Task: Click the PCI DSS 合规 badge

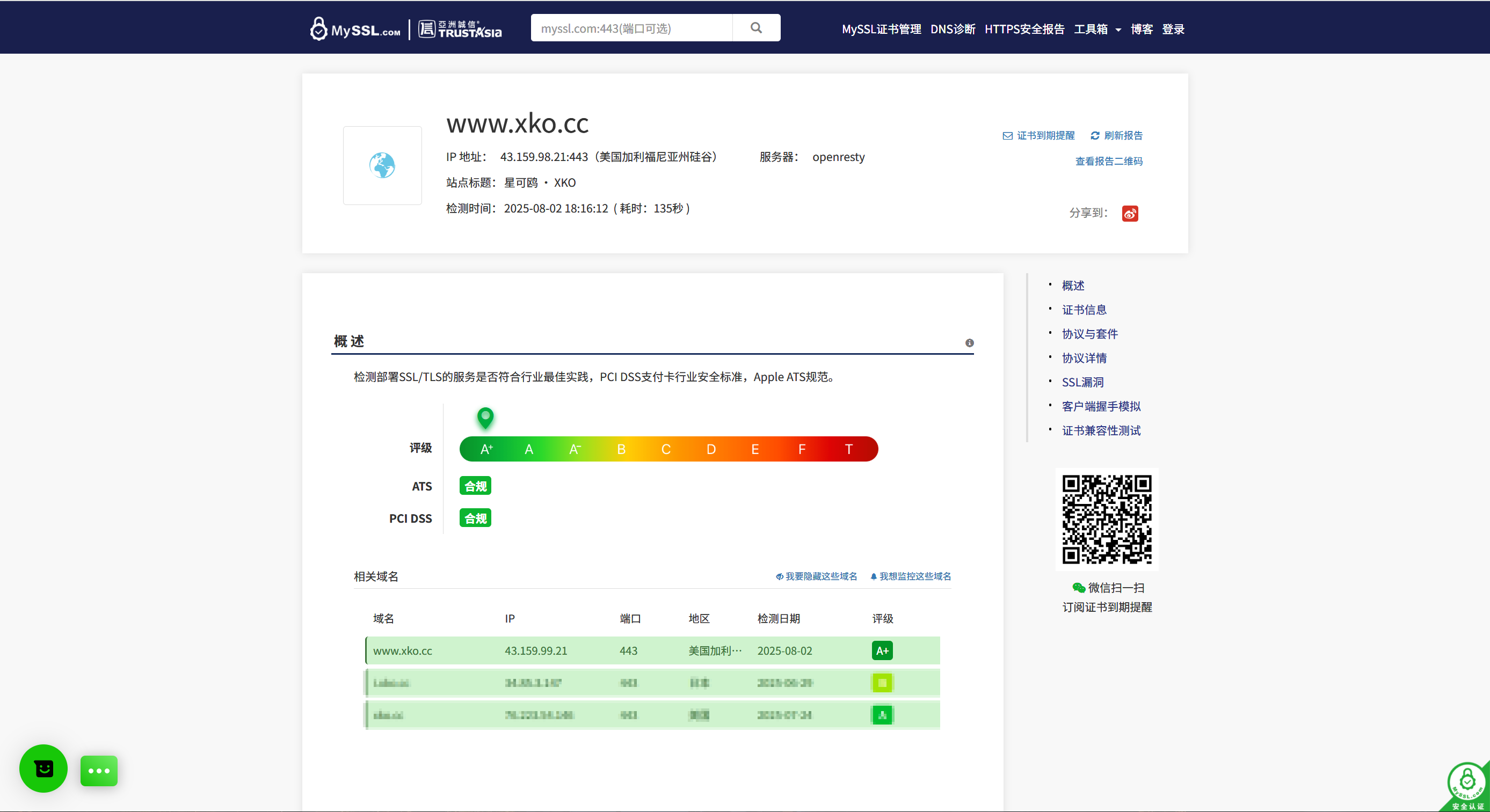Action: (476, 518)
